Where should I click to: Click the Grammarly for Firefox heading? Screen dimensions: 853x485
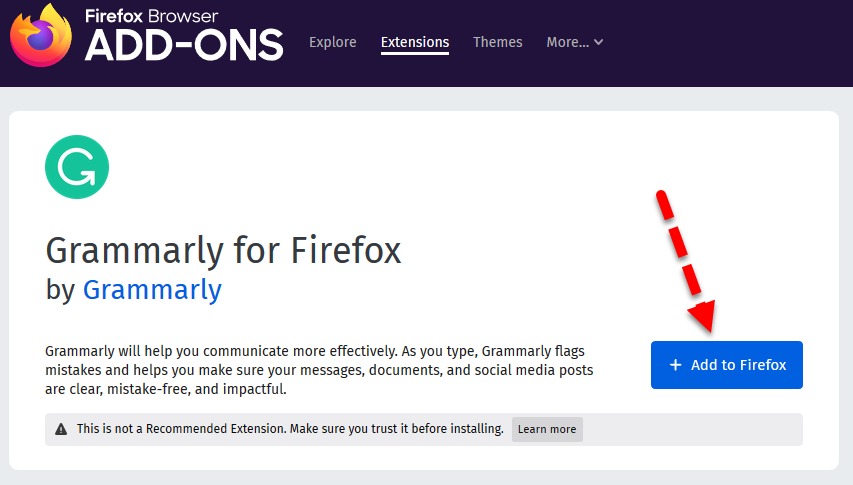tap(223, 249)
